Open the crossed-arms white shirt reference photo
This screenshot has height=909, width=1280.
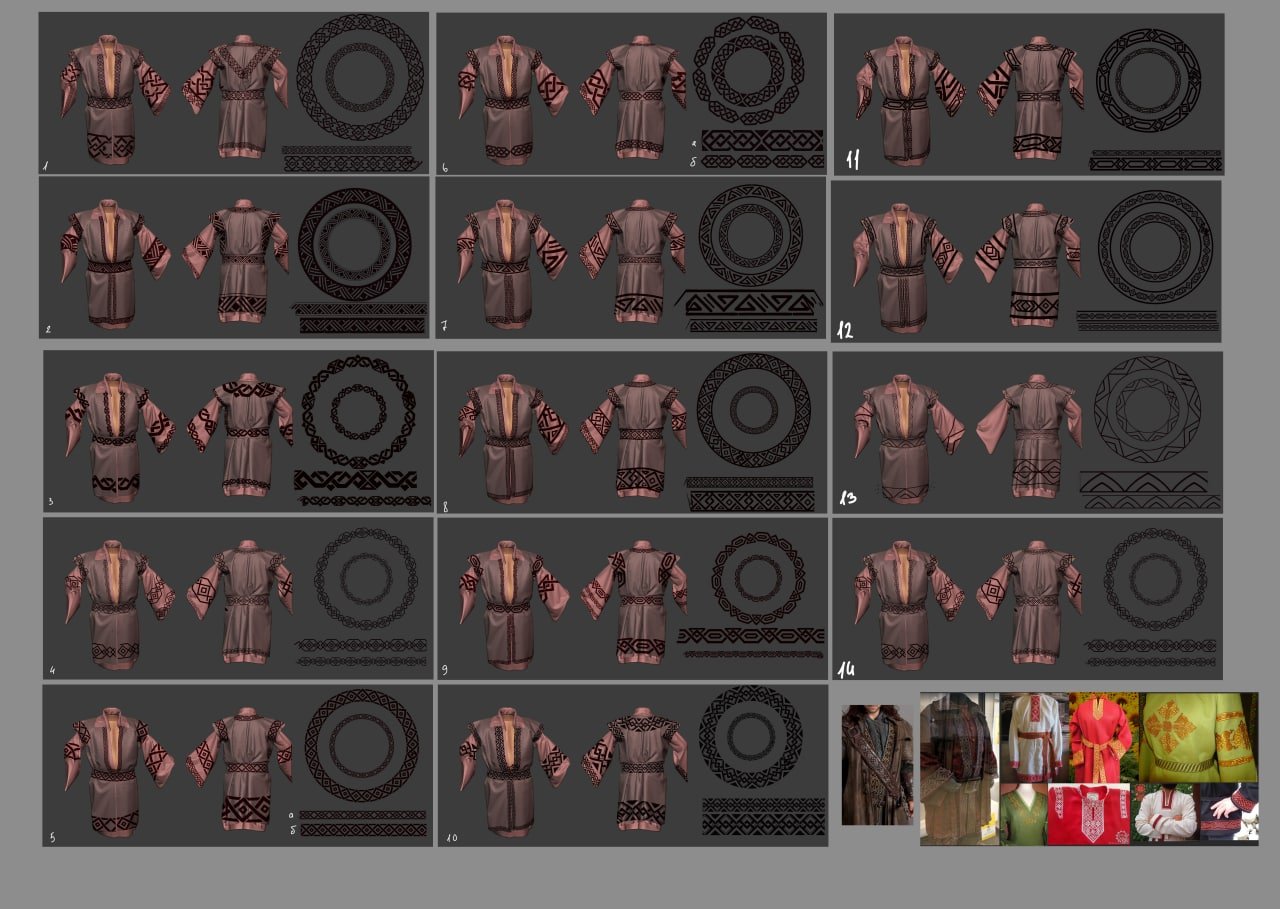point(1165,812)
